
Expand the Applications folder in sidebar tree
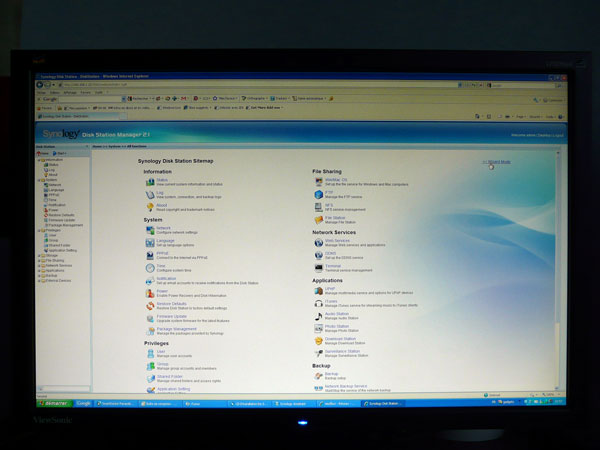coord(39,271)
